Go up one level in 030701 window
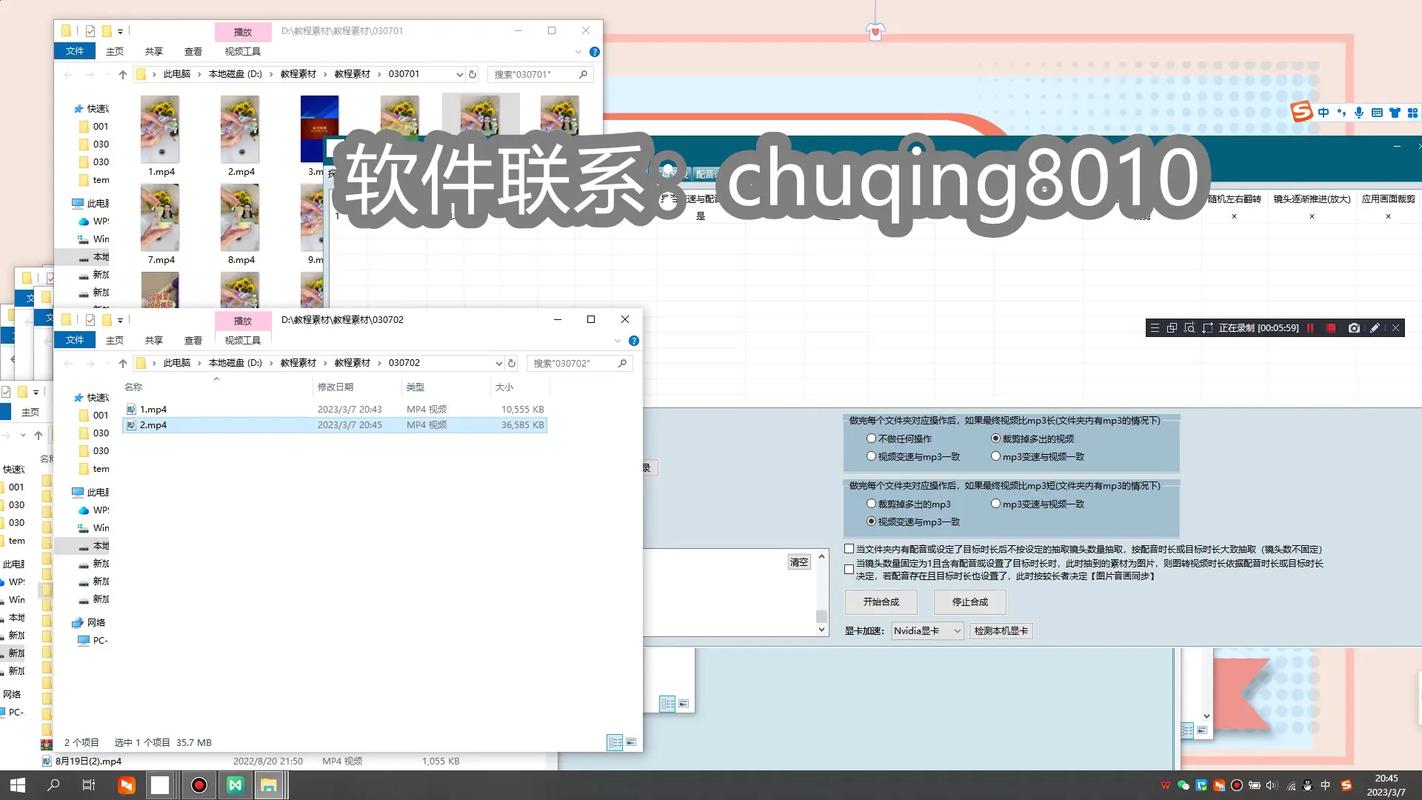 point(123,74)
